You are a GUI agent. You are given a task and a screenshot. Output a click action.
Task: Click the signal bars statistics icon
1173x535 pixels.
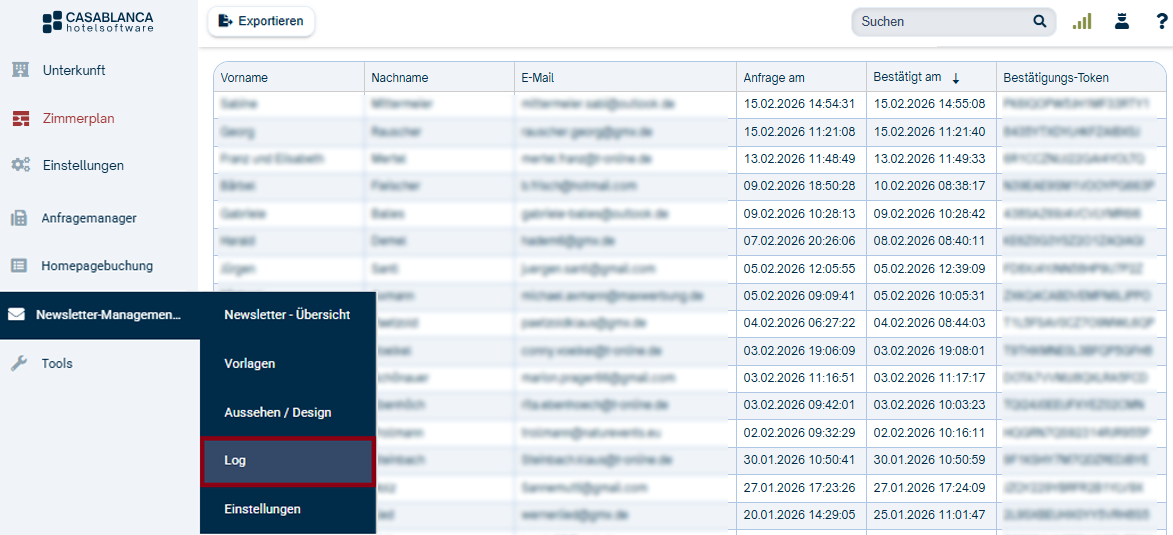(x=1082, y=22)
